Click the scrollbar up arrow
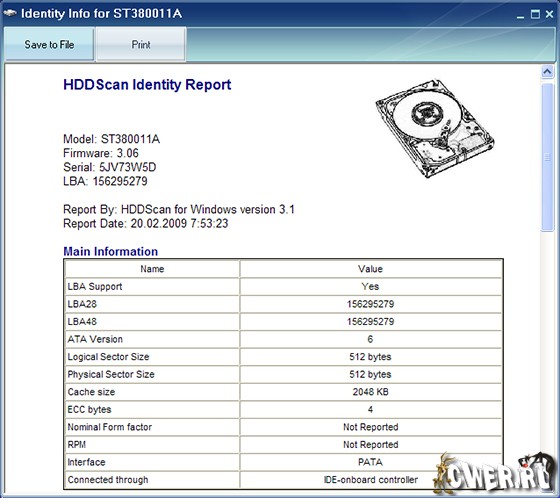The height and width of the screenshot is (498, 560). coord(547,72)
